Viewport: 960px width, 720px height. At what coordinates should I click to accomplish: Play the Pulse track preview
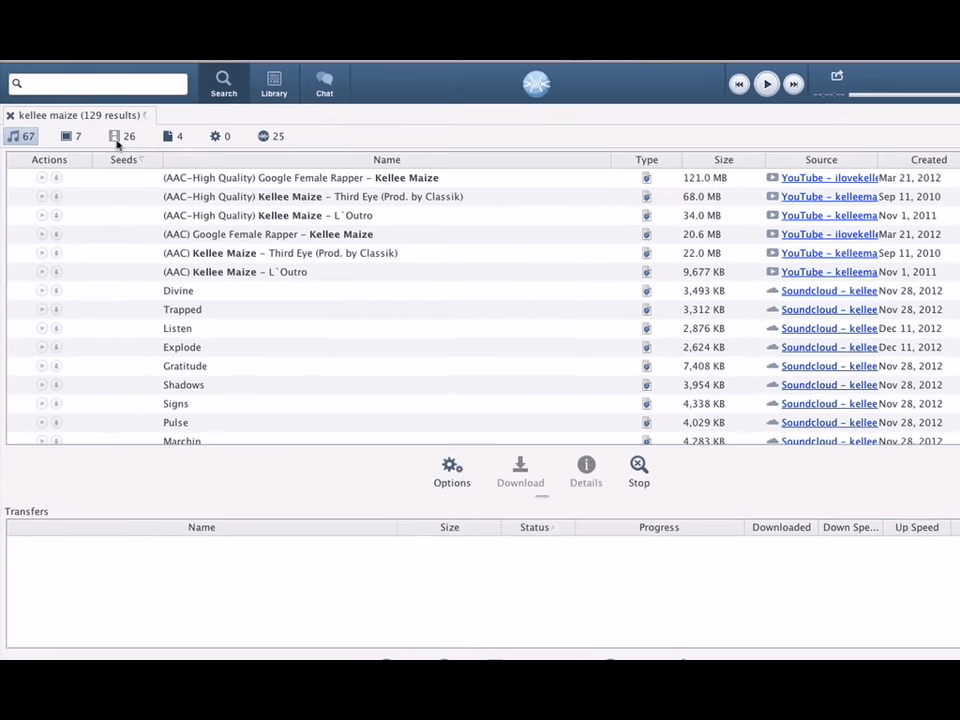pyautogui.click(x=42, y=422)
